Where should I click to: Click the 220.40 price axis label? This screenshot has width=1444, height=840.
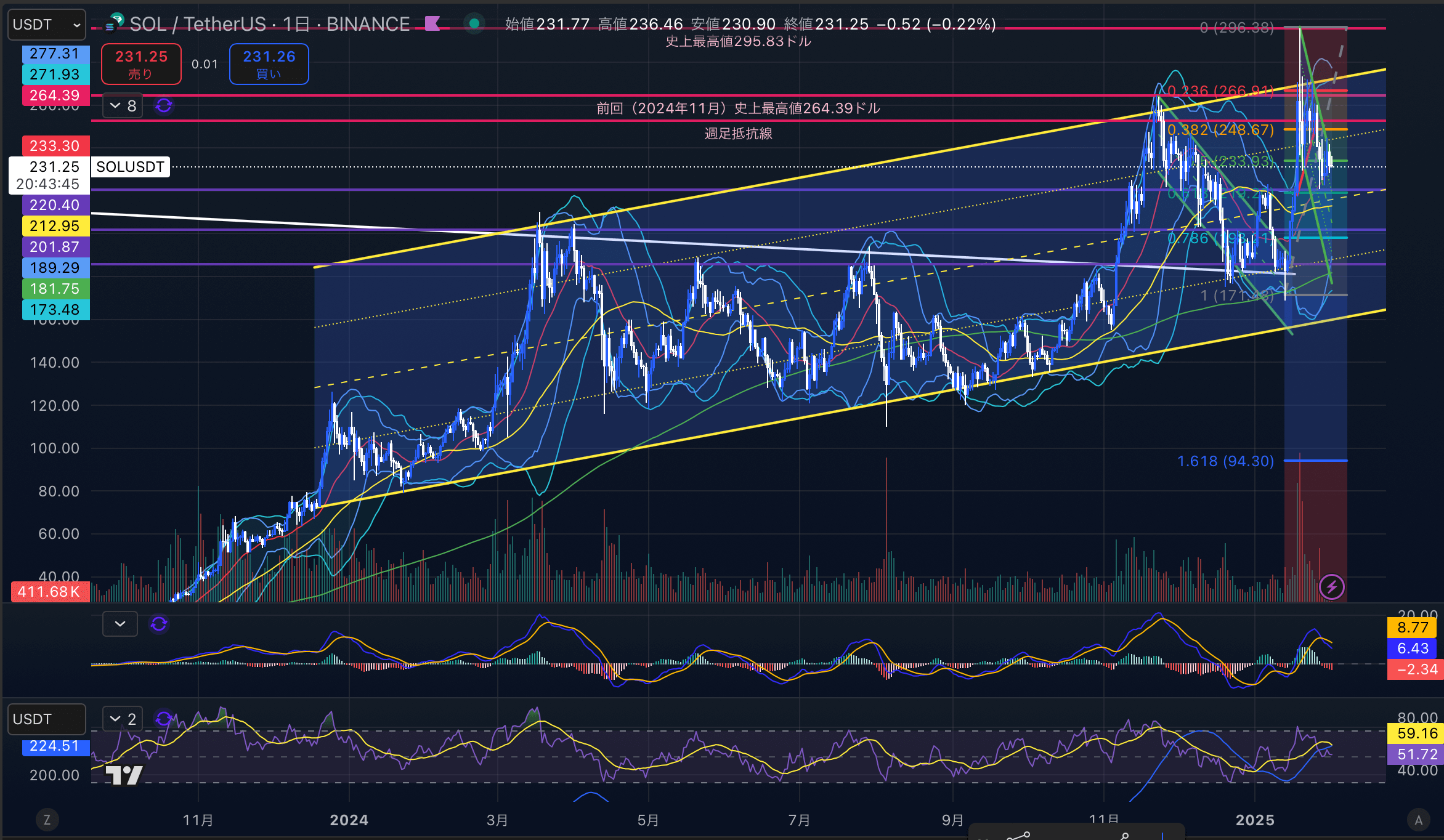55,205
